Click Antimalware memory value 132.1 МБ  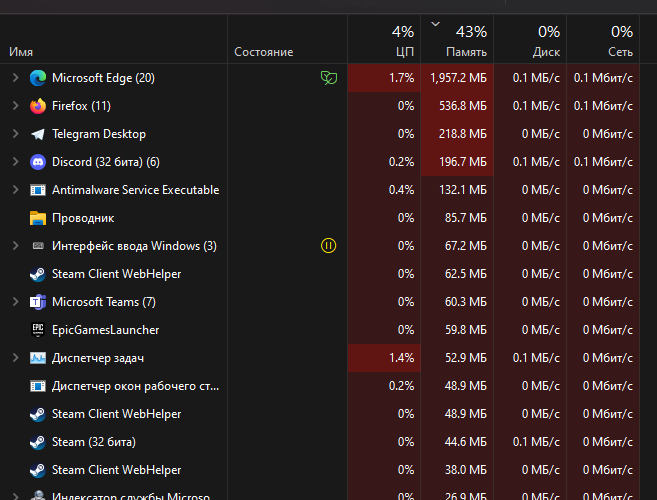point(463,190)
